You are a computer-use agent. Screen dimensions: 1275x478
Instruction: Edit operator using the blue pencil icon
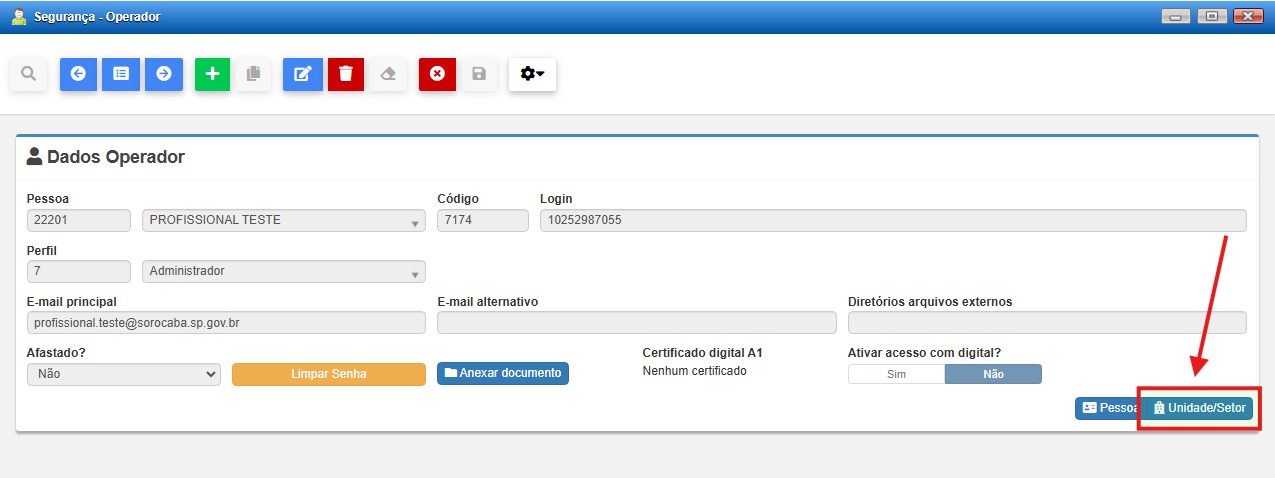pos(302,74)
